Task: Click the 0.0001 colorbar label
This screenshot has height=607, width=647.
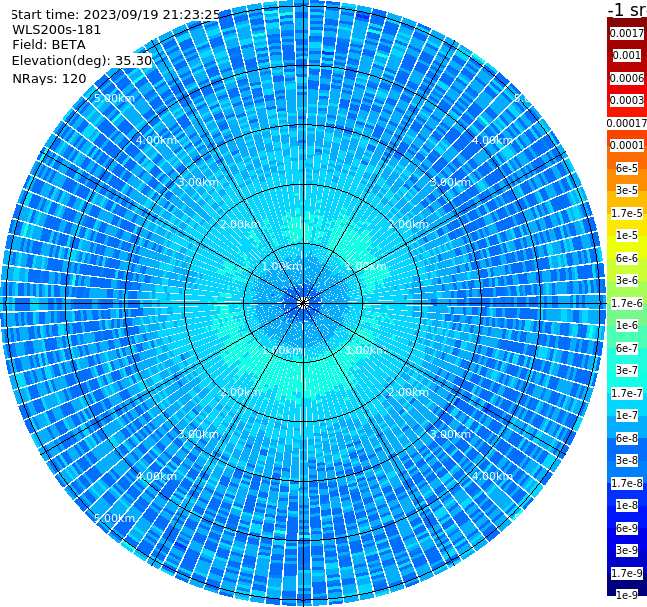Action: (x=627, y=145)
